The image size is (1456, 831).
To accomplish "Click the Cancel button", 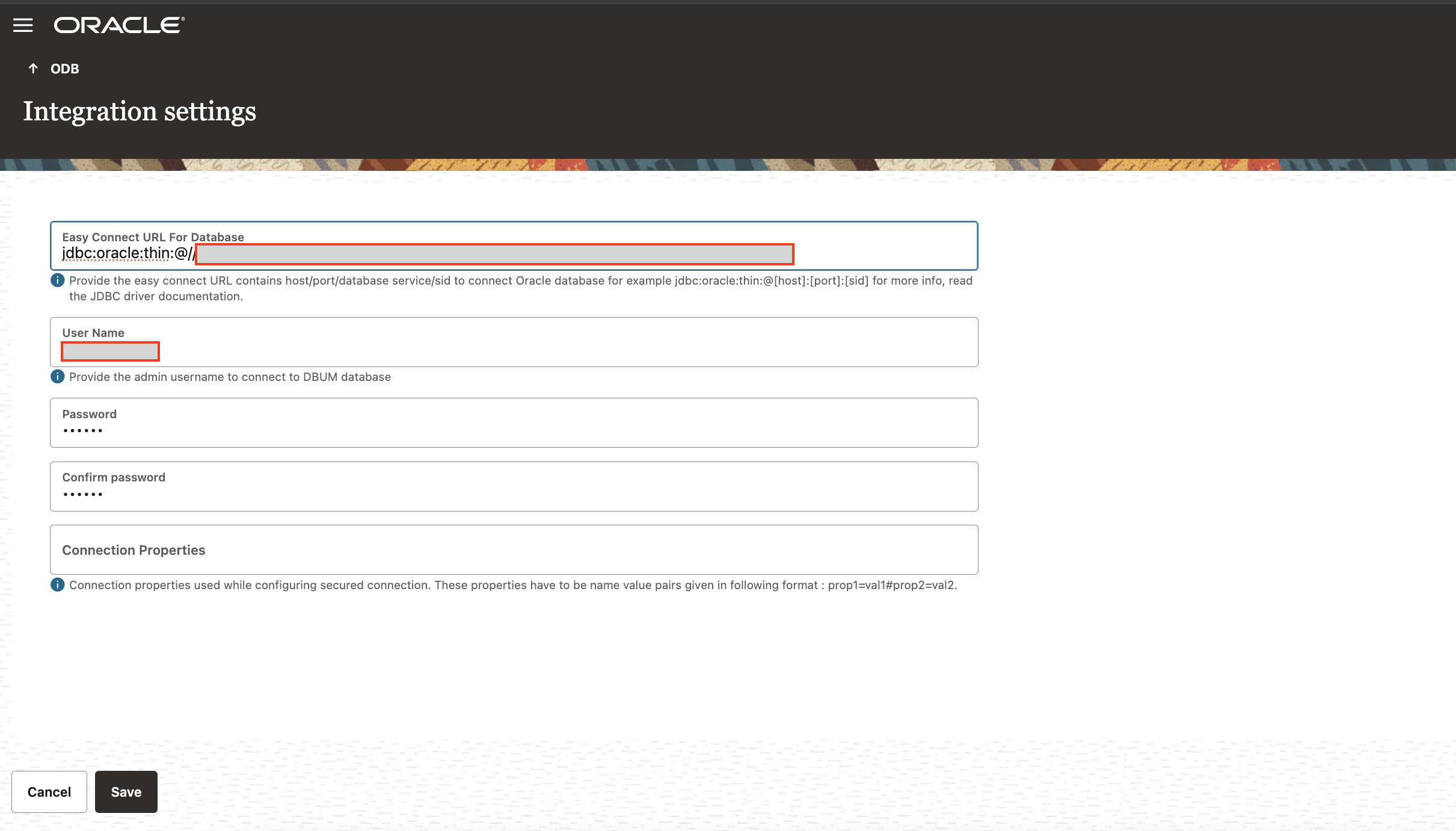I will pyautogui.click(x=49, y=792).
